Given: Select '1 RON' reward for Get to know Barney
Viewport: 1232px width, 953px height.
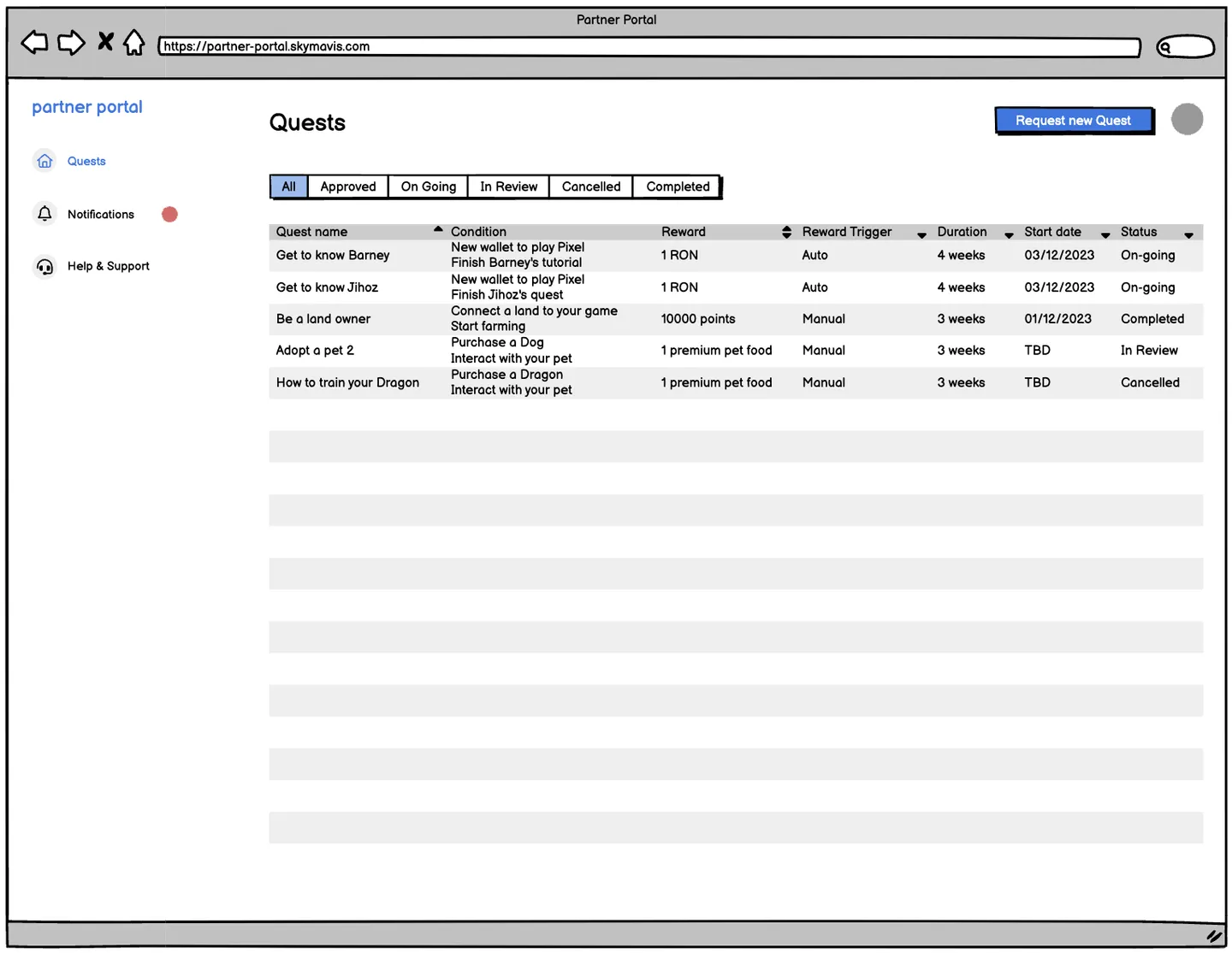Looking at the screenshot, I should (679, 255).
